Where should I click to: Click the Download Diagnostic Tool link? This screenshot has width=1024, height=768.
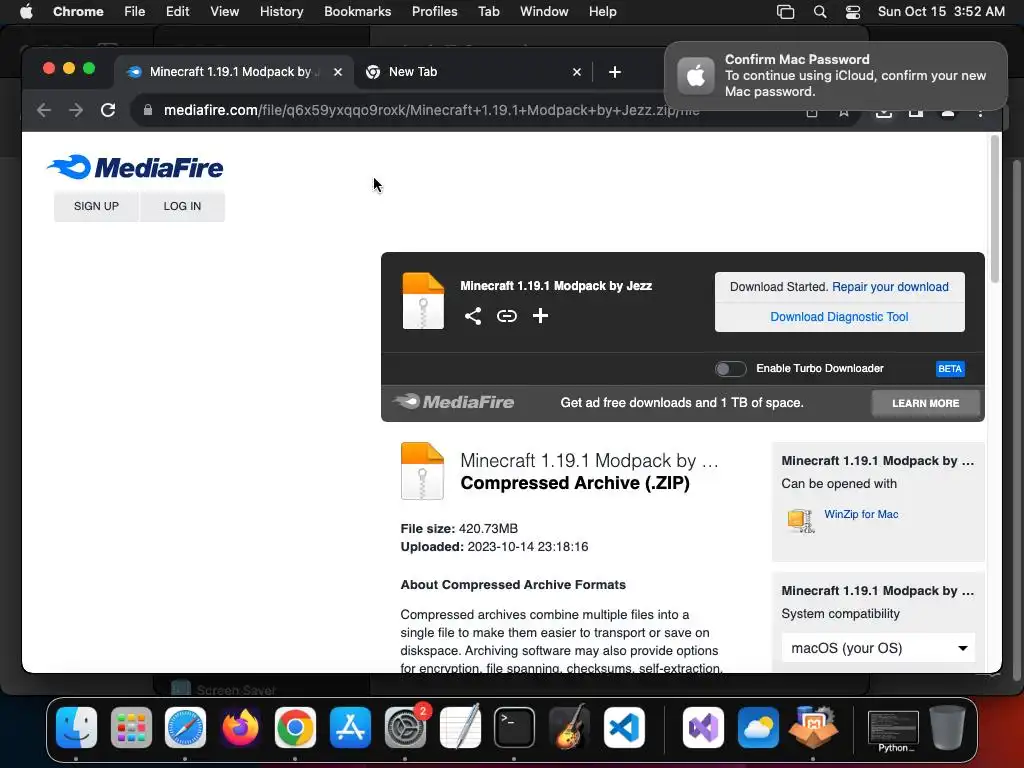[x=839, y=317]
